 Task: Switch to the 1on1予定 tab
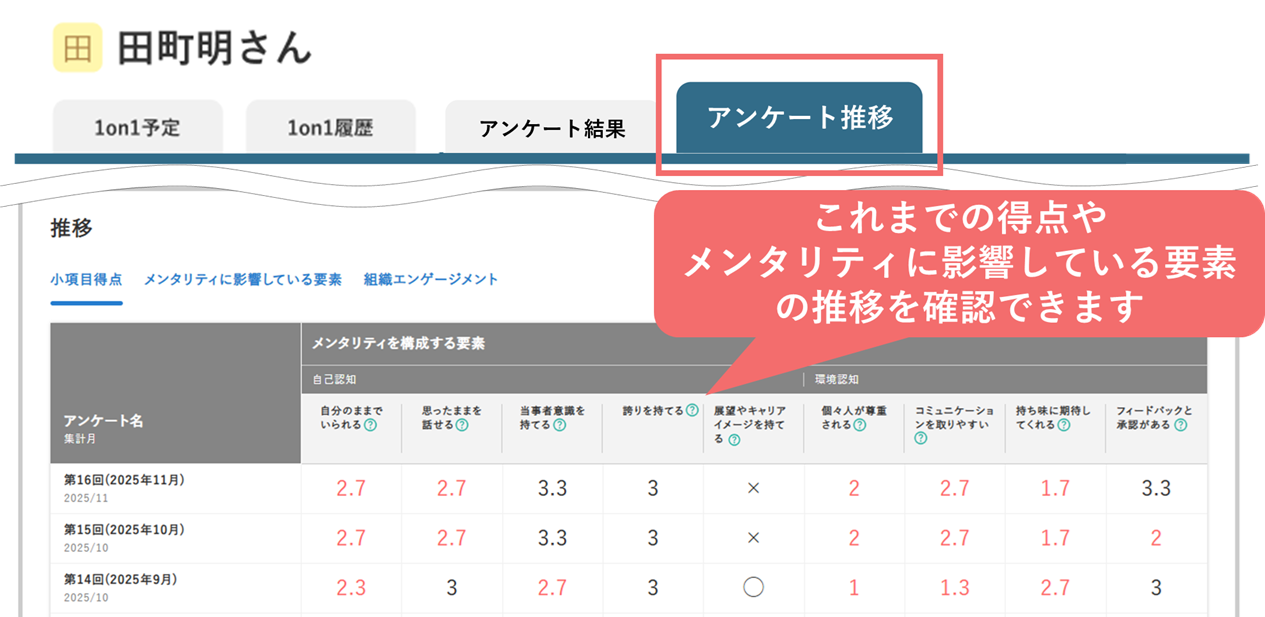point(137,127)
